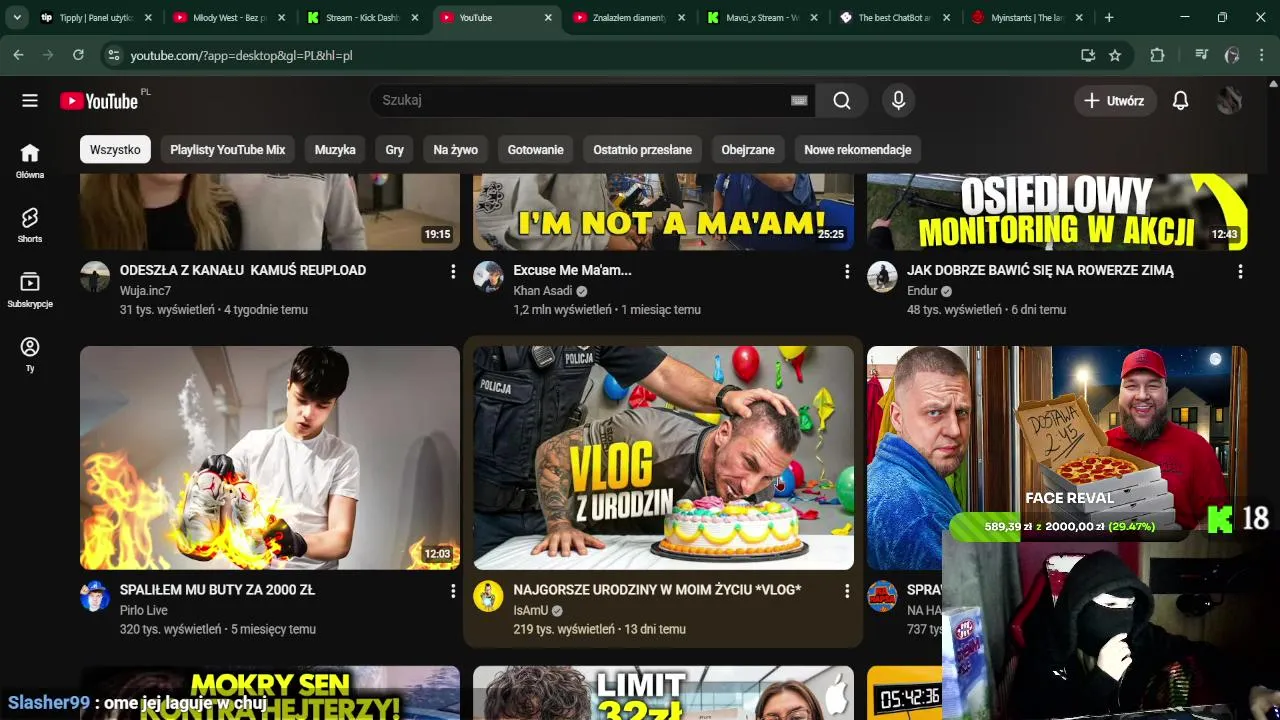Click the magnifier search button
This screenshot has width=1280, height=720.
coord(842,100)
